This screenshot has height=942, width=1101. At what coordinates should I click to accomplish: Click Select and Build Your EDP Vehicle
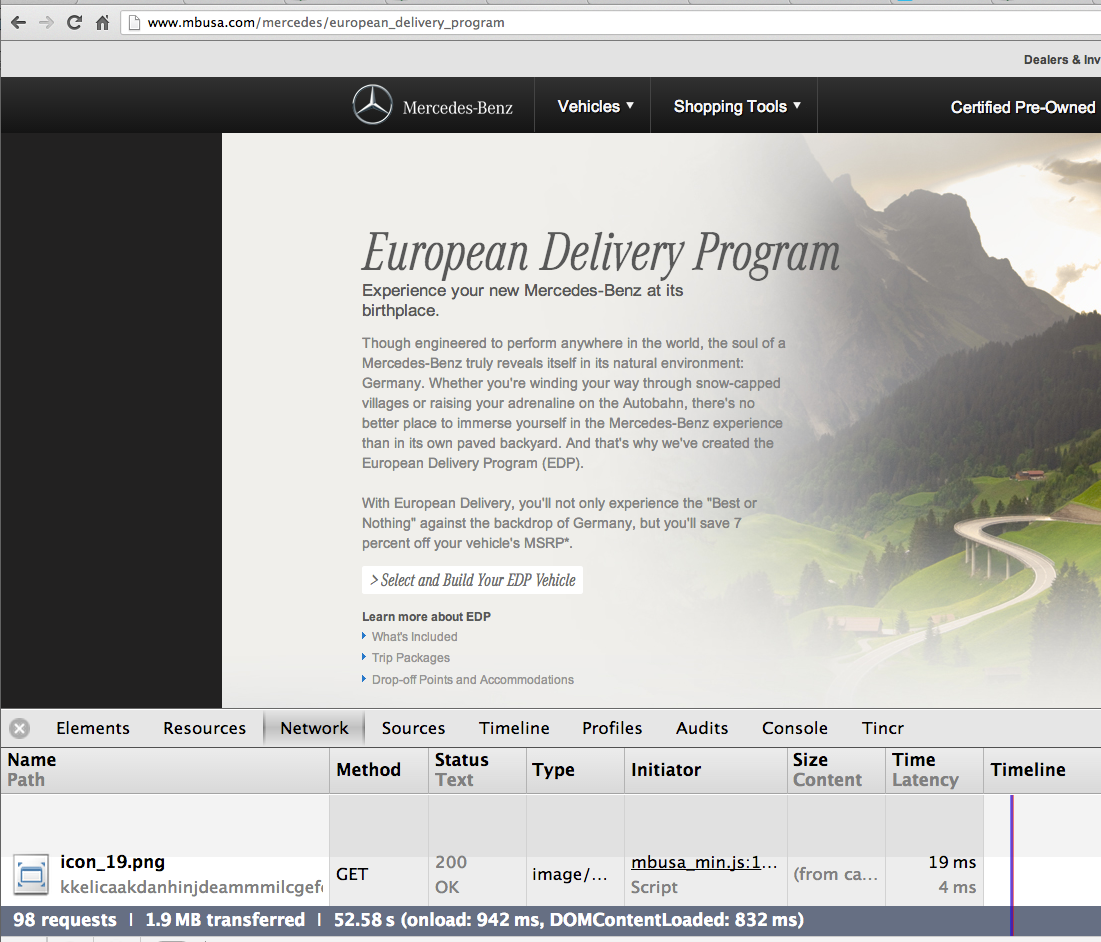point(472,580)
